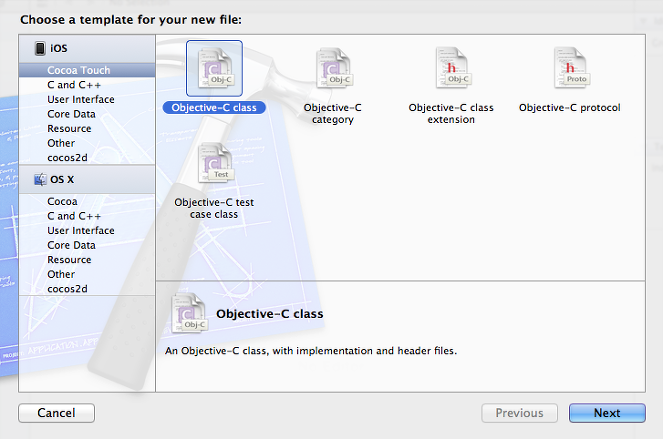Click the Previous button
Image resolution: width=663 pixels, height=439 pixels.
(519, 413)
